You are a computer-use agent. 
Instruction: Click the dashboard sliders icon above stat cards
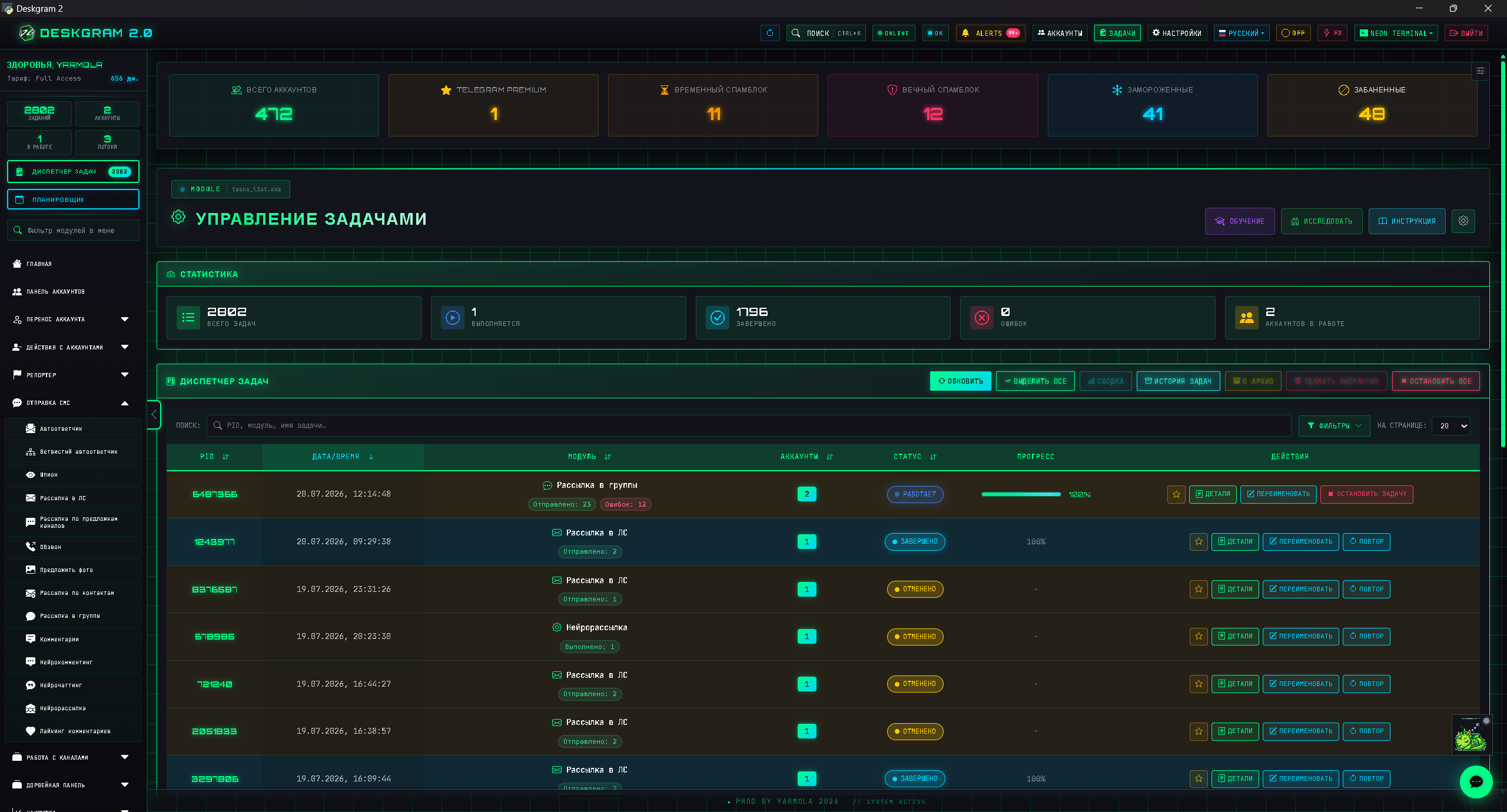pos(1480,71)
